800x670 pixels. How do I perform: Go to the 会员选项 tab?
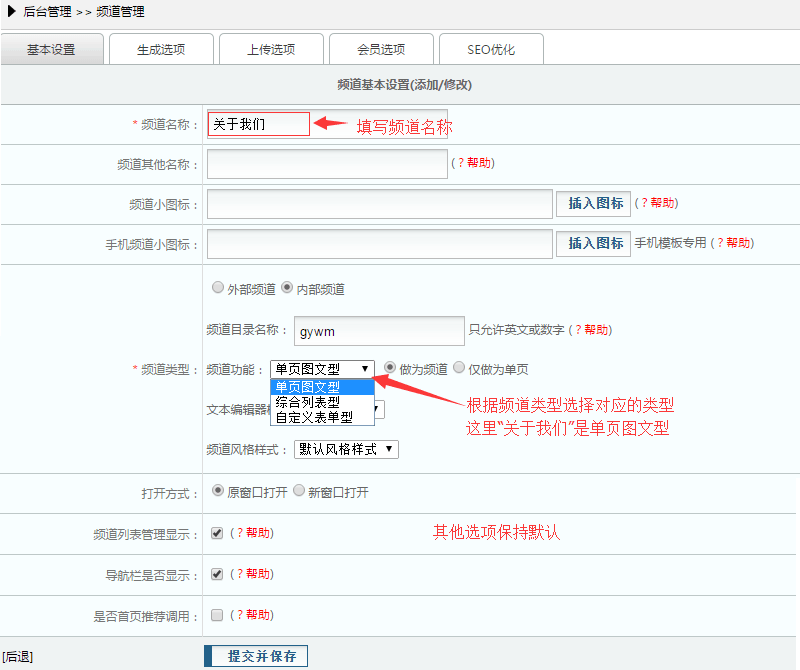(381, 49)
